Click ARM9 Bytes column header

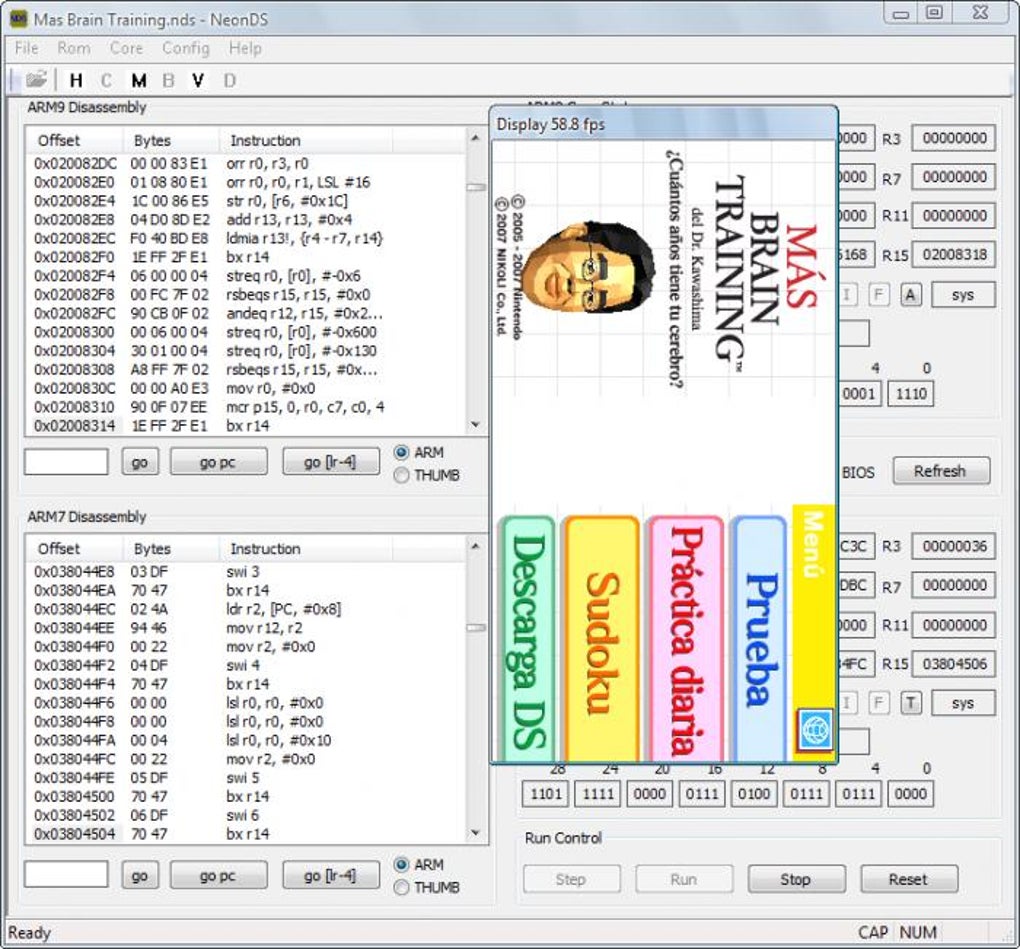[x=171, y=140]
